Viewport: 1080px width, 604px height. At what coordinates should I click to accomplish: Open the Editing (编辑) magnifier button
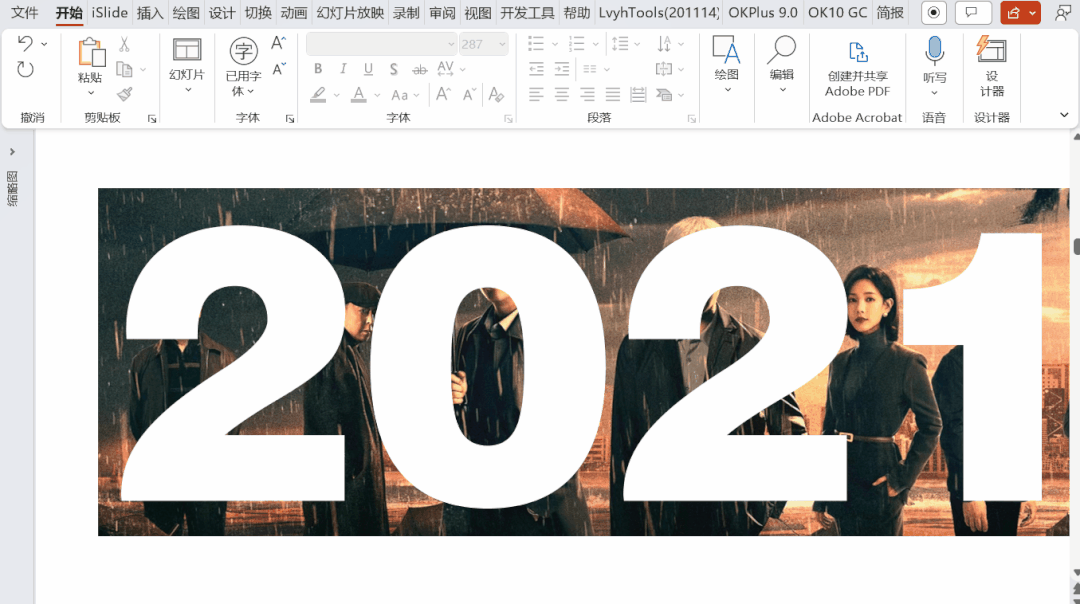782,65
